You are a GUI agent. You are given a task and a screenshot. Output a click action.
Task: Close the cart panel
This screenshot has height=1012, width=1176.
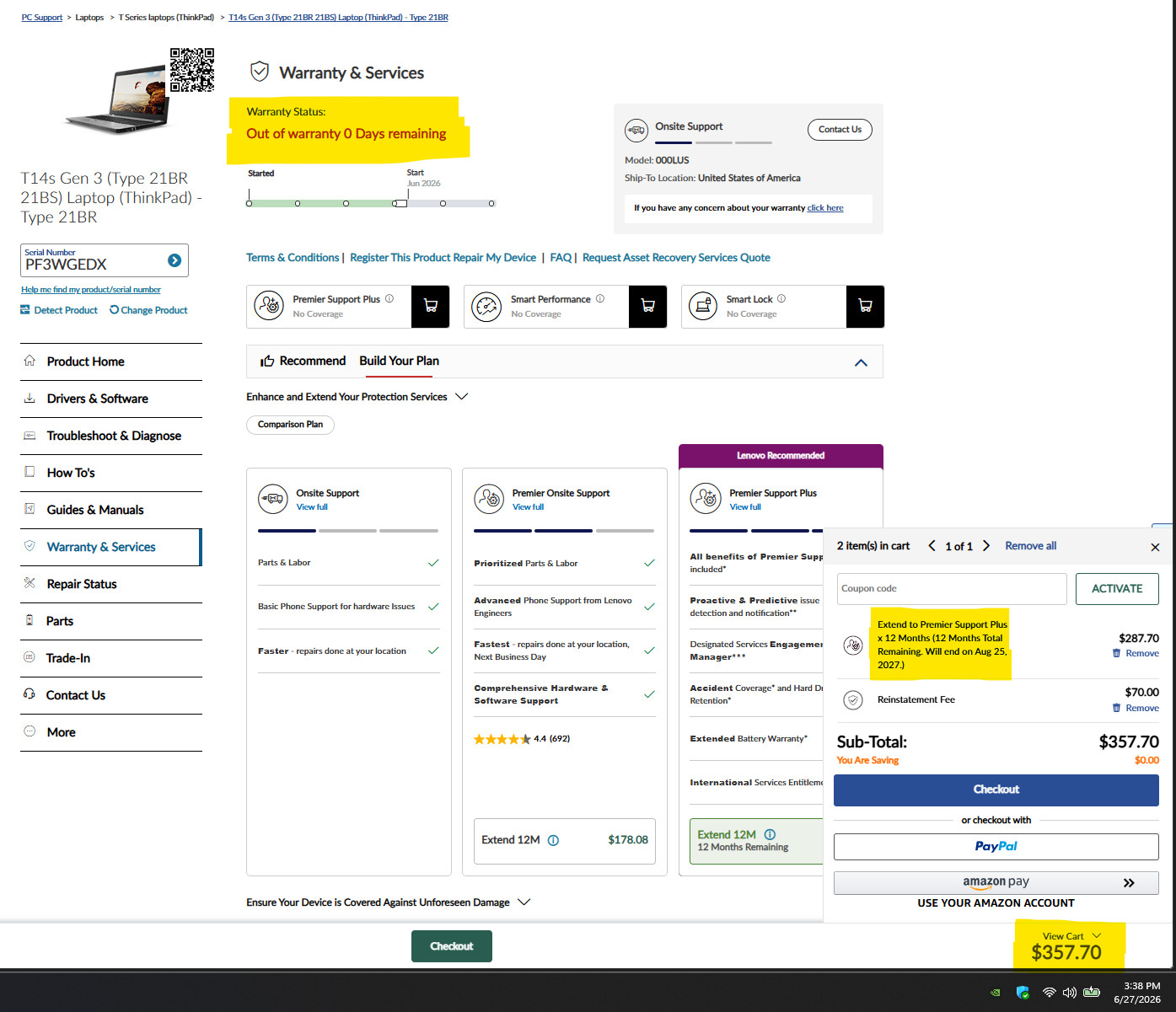pos(1155,547)
